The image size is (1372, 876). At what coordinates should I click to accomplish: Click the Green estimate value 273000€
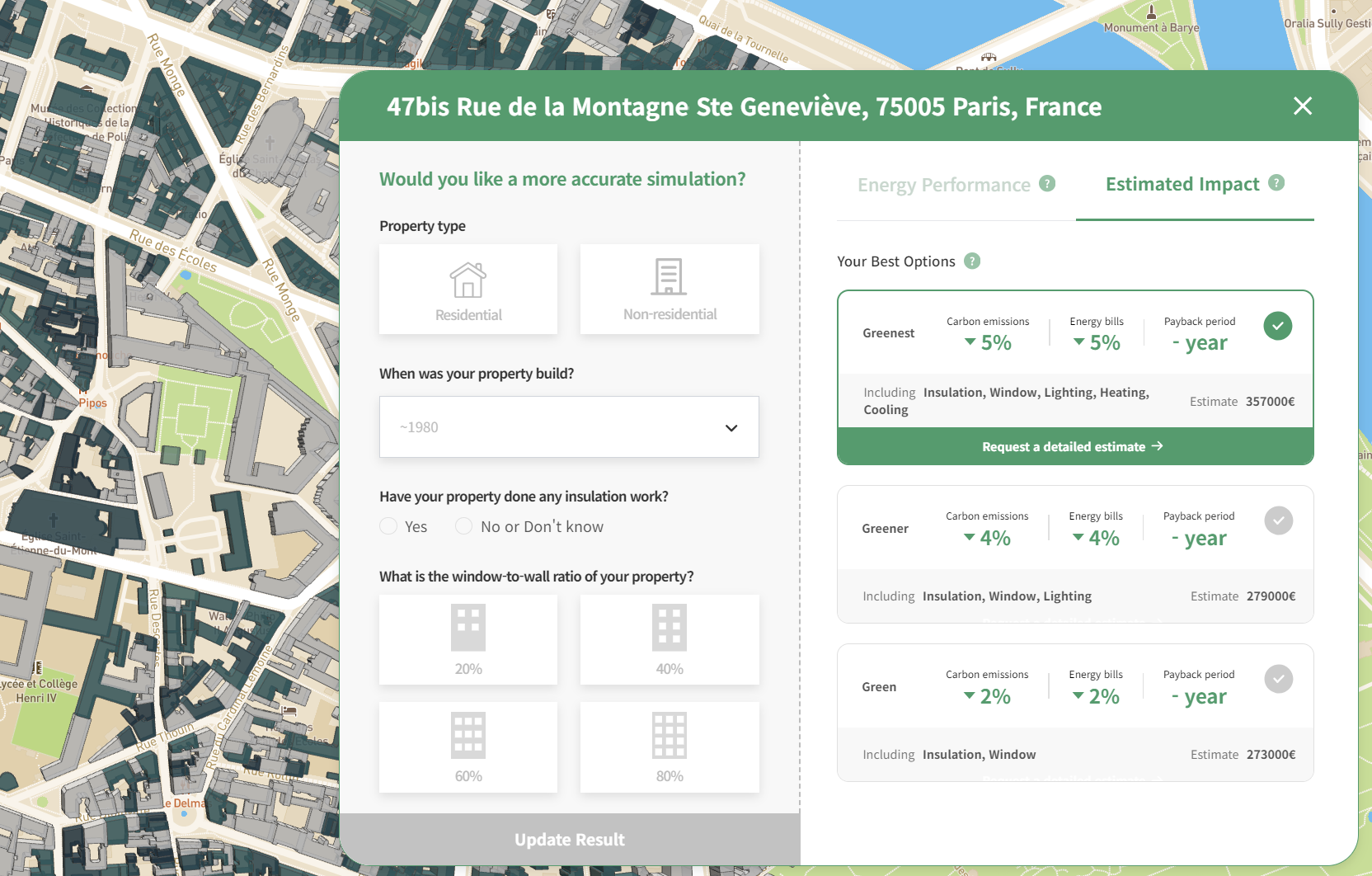pyautogui.click(x=1271, y=755)
